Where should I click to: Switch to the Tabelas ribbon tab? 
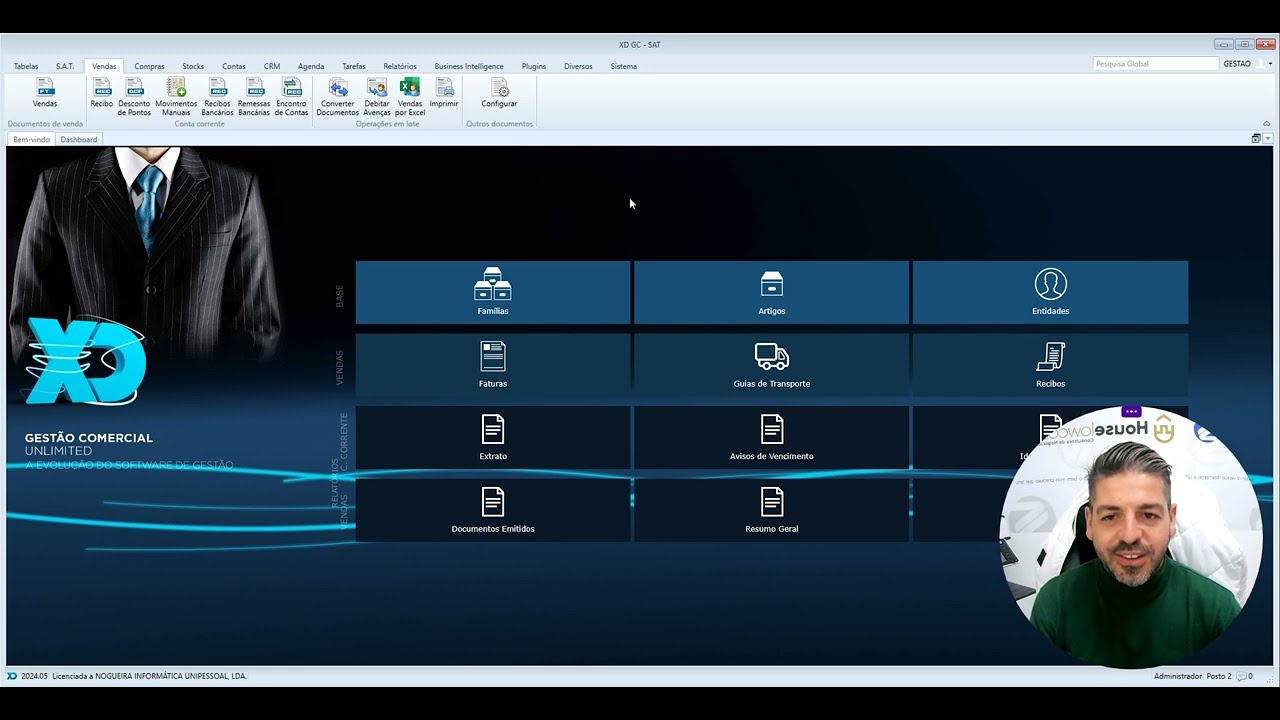[x=26, y=66]
